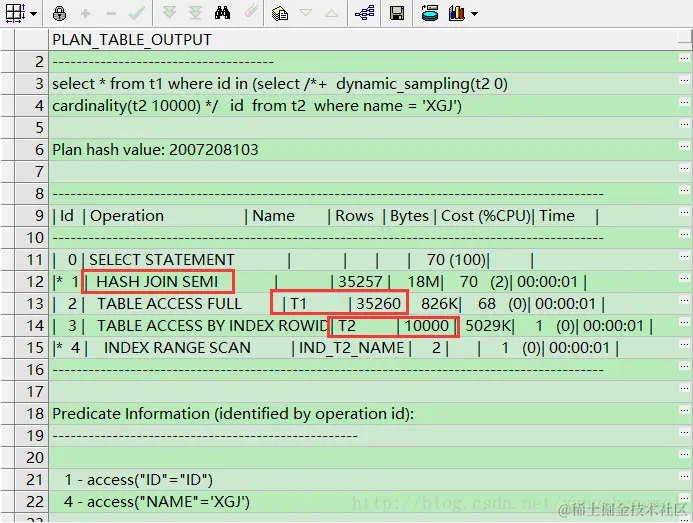Open ellipsis button on row 3
This screenshot has height=523, width=693.
coord(685,80)
